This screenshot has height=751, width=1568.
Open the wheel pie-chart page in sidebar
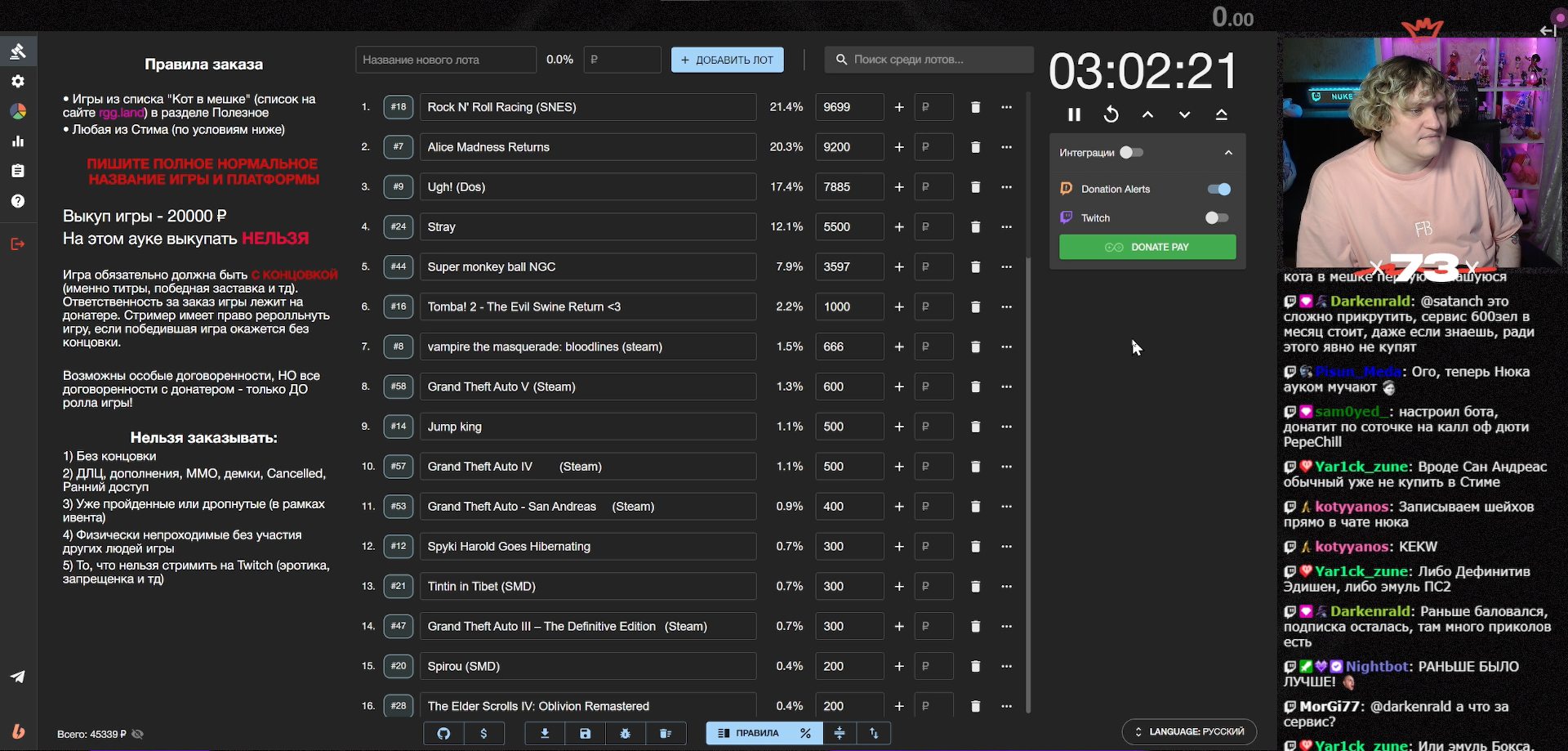(18, 111)
